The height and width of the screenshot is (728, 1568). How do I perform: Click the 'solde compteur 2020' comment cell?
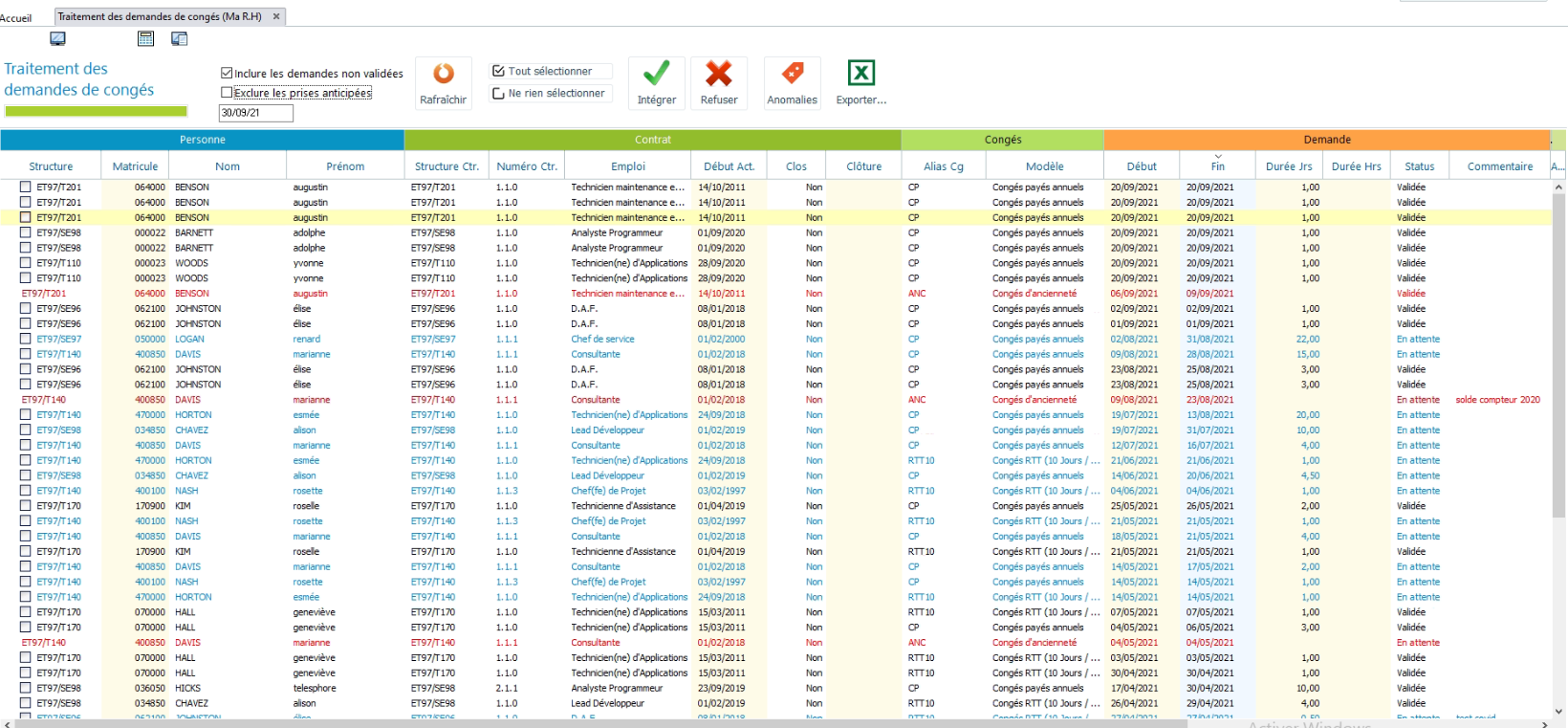[1497, 400]
